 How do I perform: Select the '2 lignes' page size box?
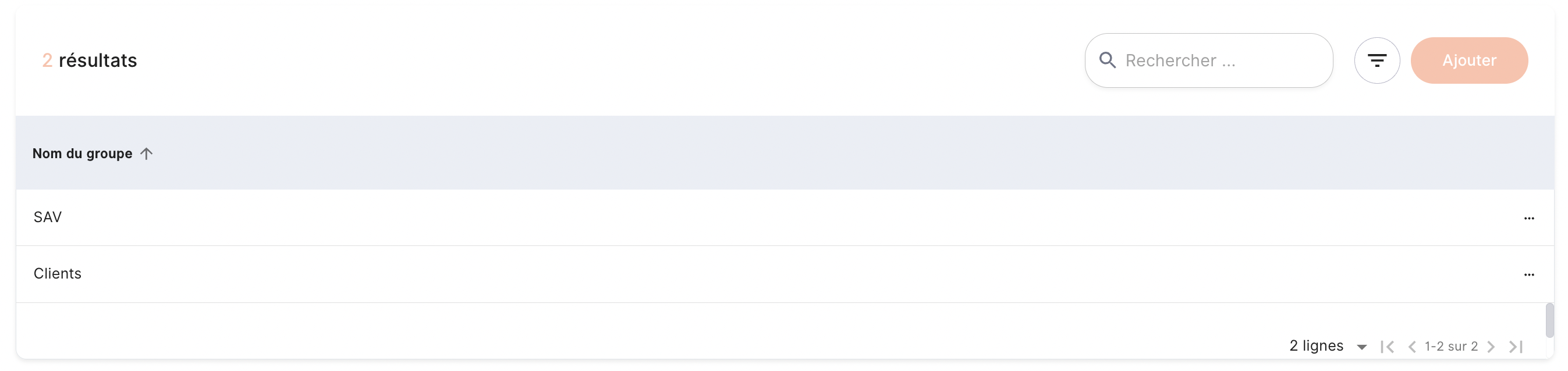(1328, 346)
